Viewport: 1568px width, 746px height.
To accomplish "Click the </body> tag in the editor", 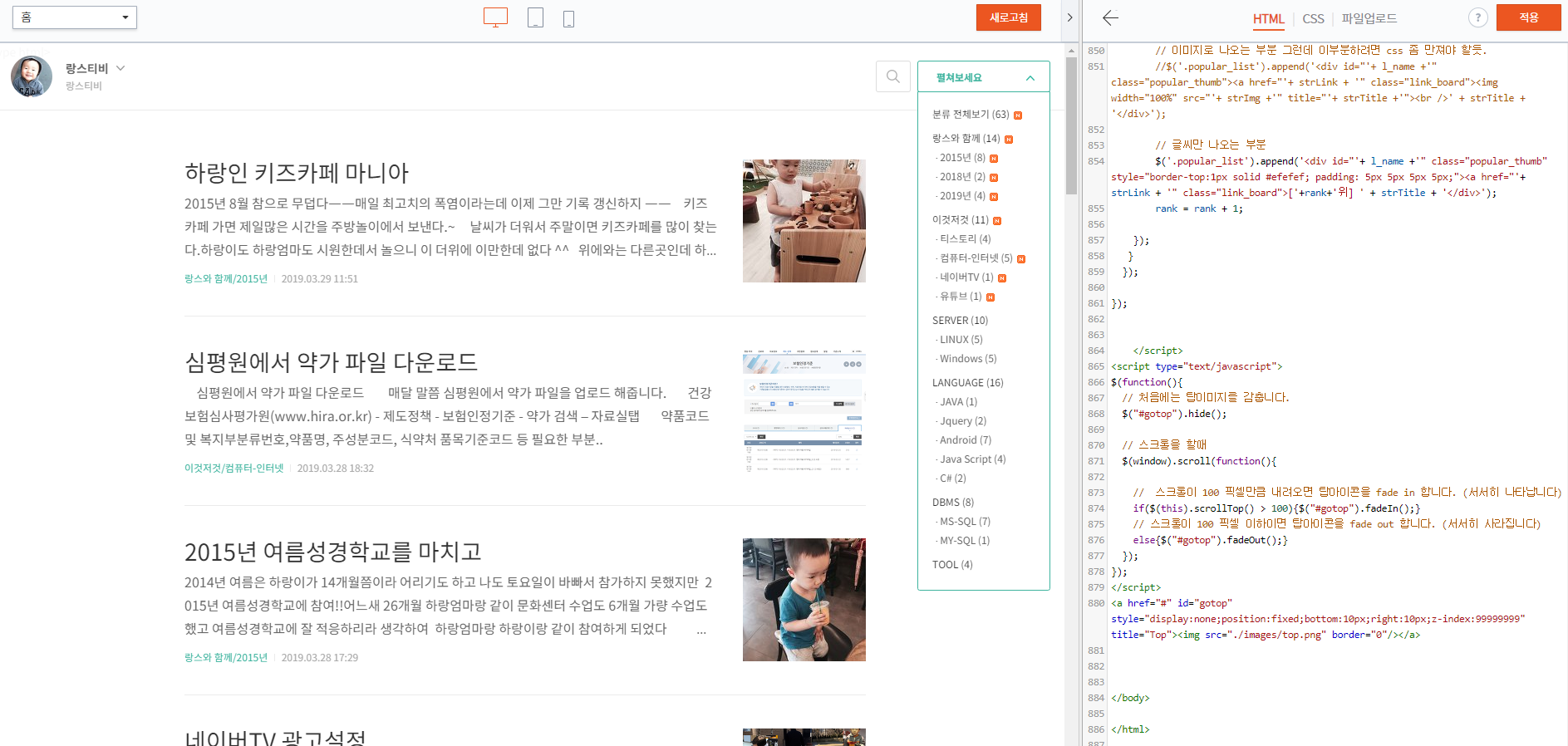I will pyautogui.click(x=1130, y=699).
